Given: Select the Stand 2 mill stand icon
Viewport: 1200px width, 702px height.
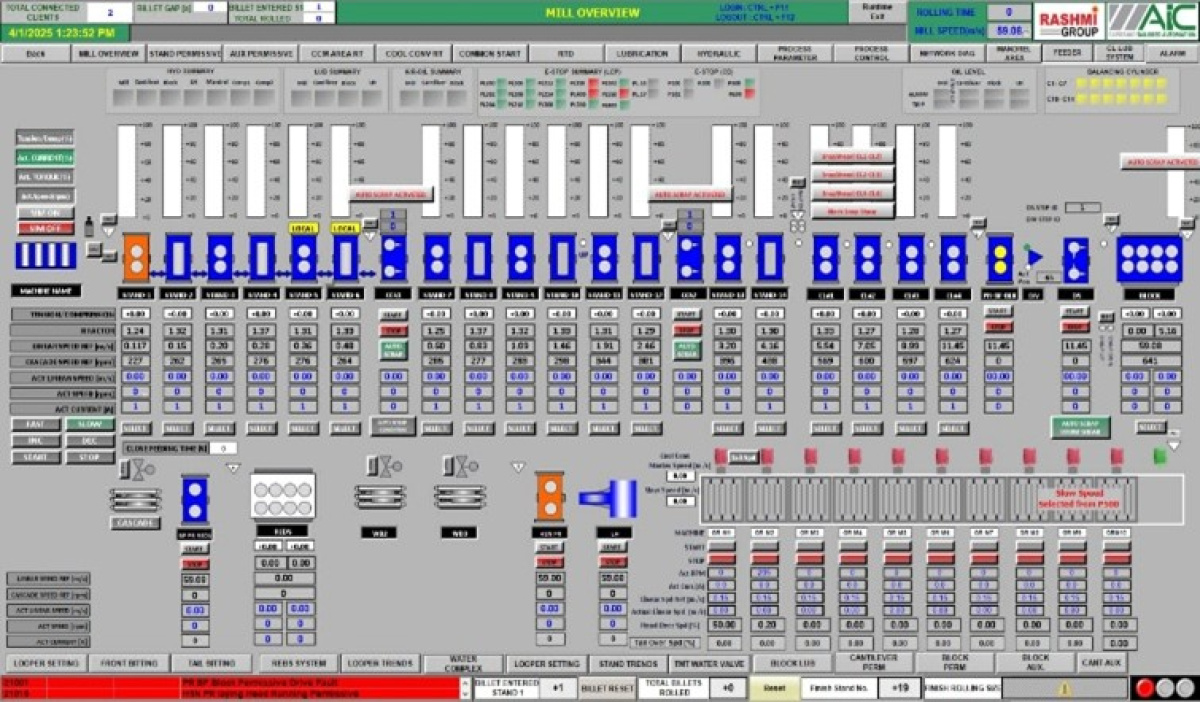Looking at the screenshot, I should [178, 258].
